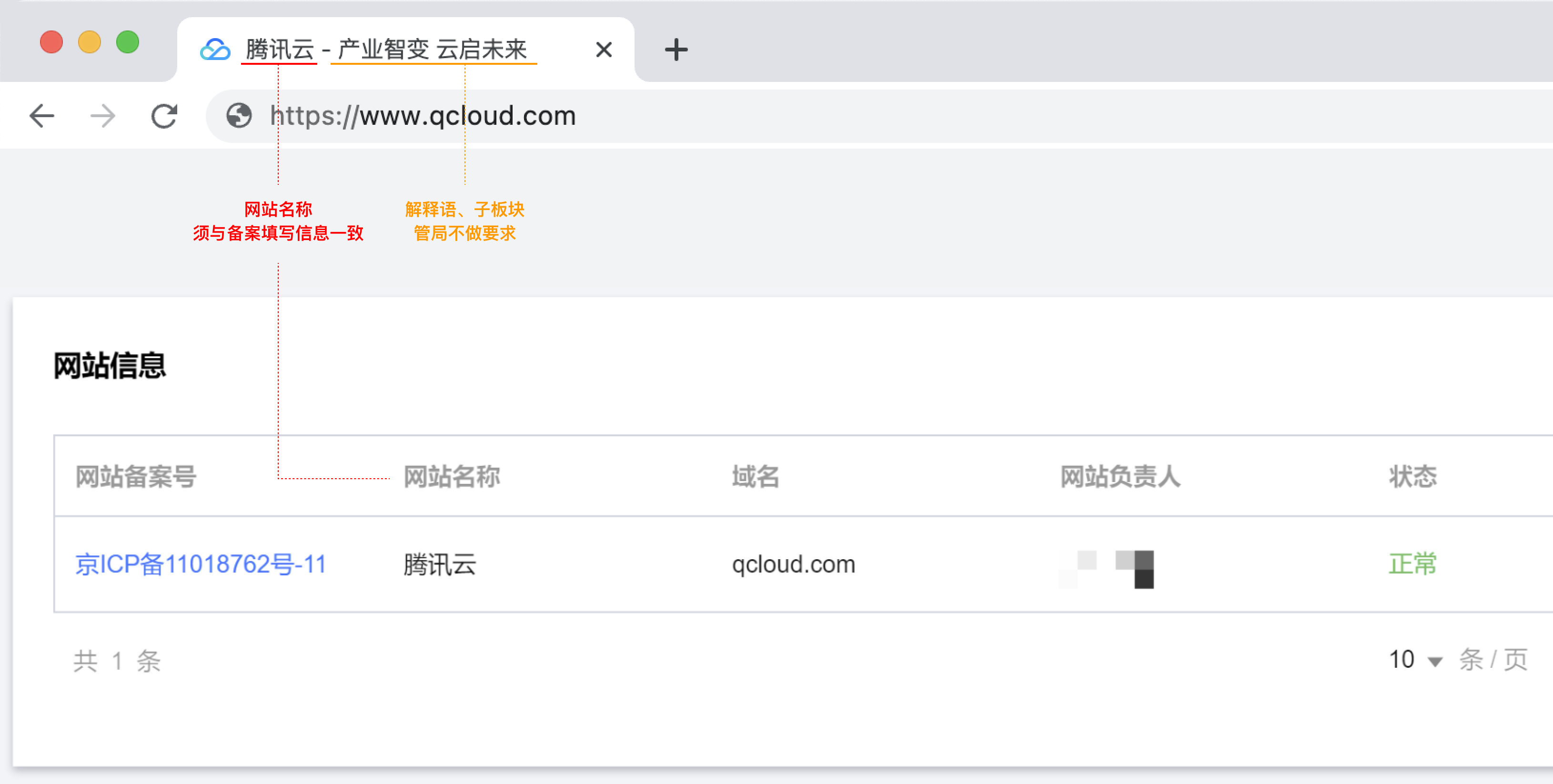Screen dimensions: 1553x784
Task: Click the qcloud.com domain cell
Action: click(x=793, y=564)
